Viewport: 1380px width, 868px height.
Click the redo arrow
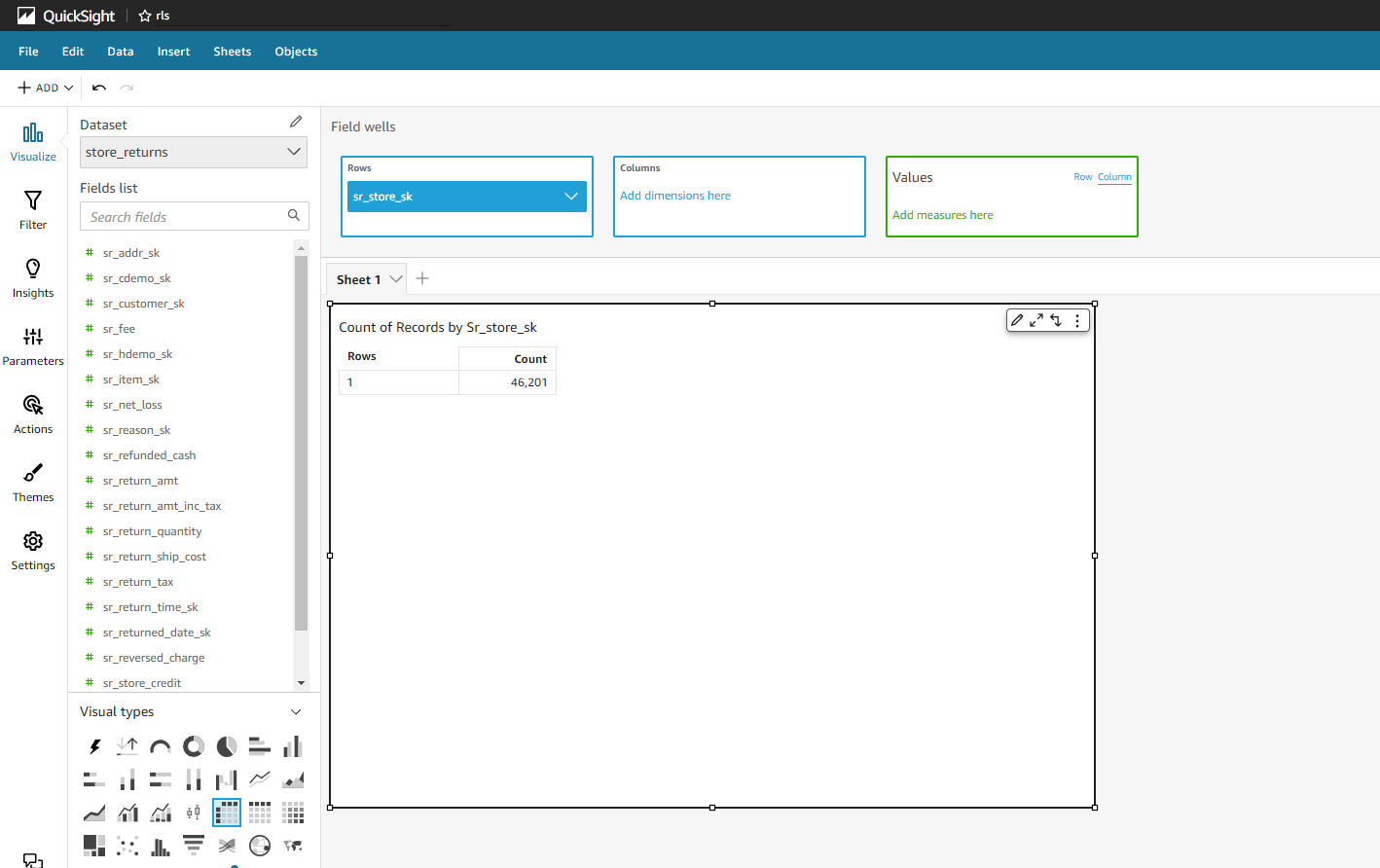tap(127, 88)
